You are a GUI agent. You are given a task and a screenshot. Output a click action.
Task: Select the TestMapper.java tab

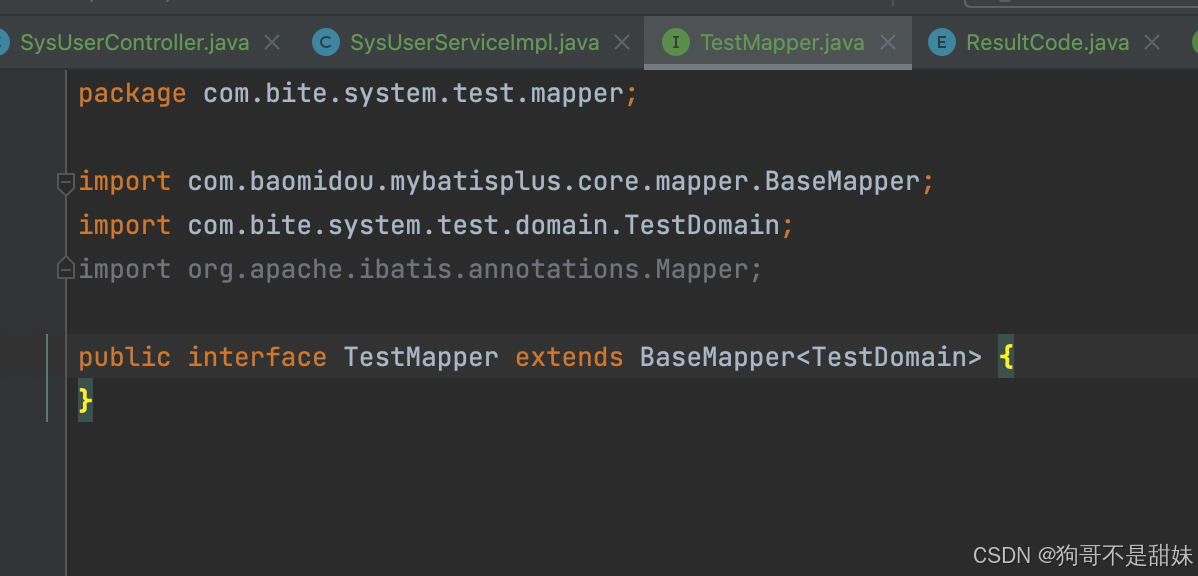pos(782,43)
